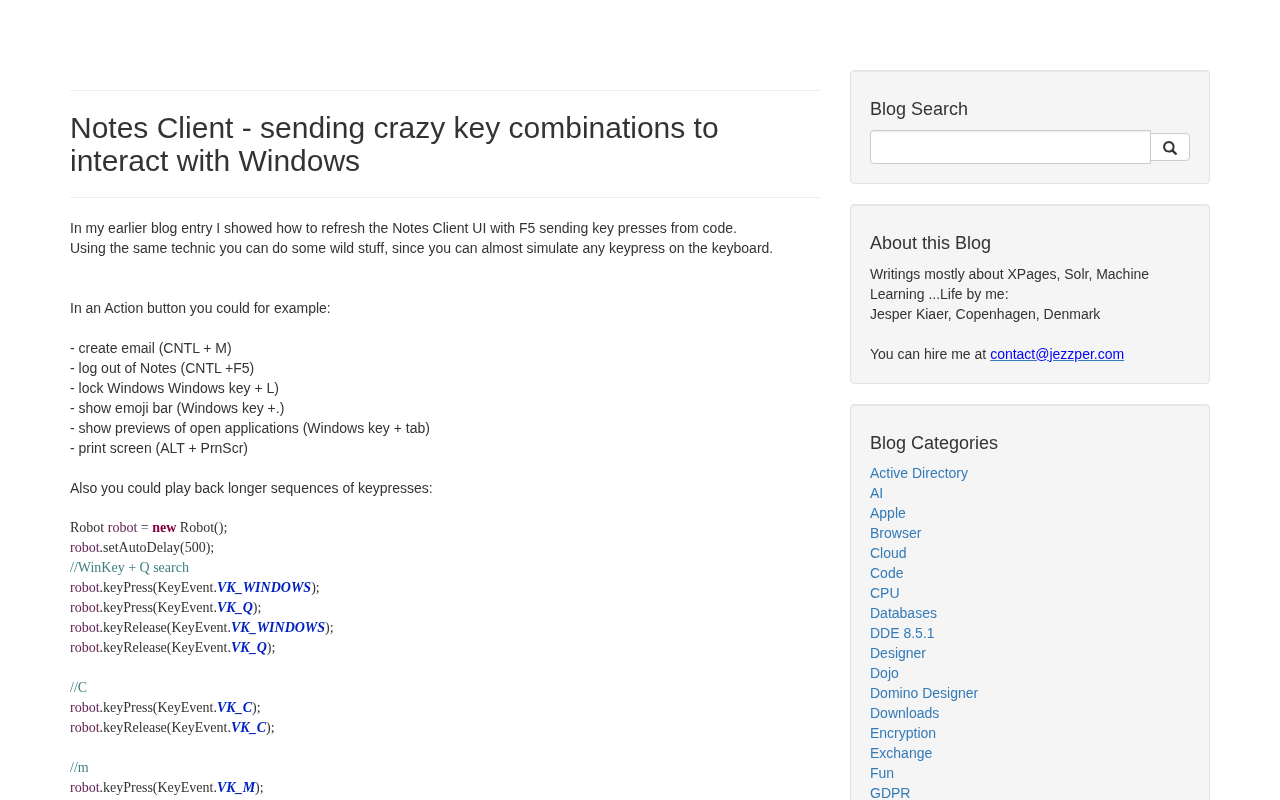The image size is (1280, 800).
Task: Select the CPU category link
Action: [x=885, y=593]
